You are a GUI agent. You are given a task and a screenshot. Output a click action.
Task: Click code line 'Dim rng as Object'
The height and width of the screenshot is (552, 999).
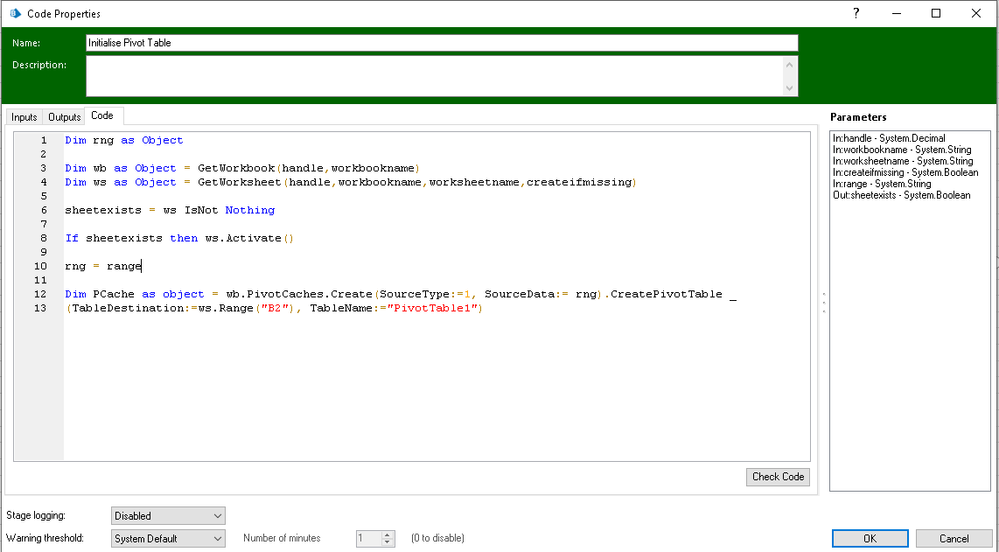tap(124, 140)
